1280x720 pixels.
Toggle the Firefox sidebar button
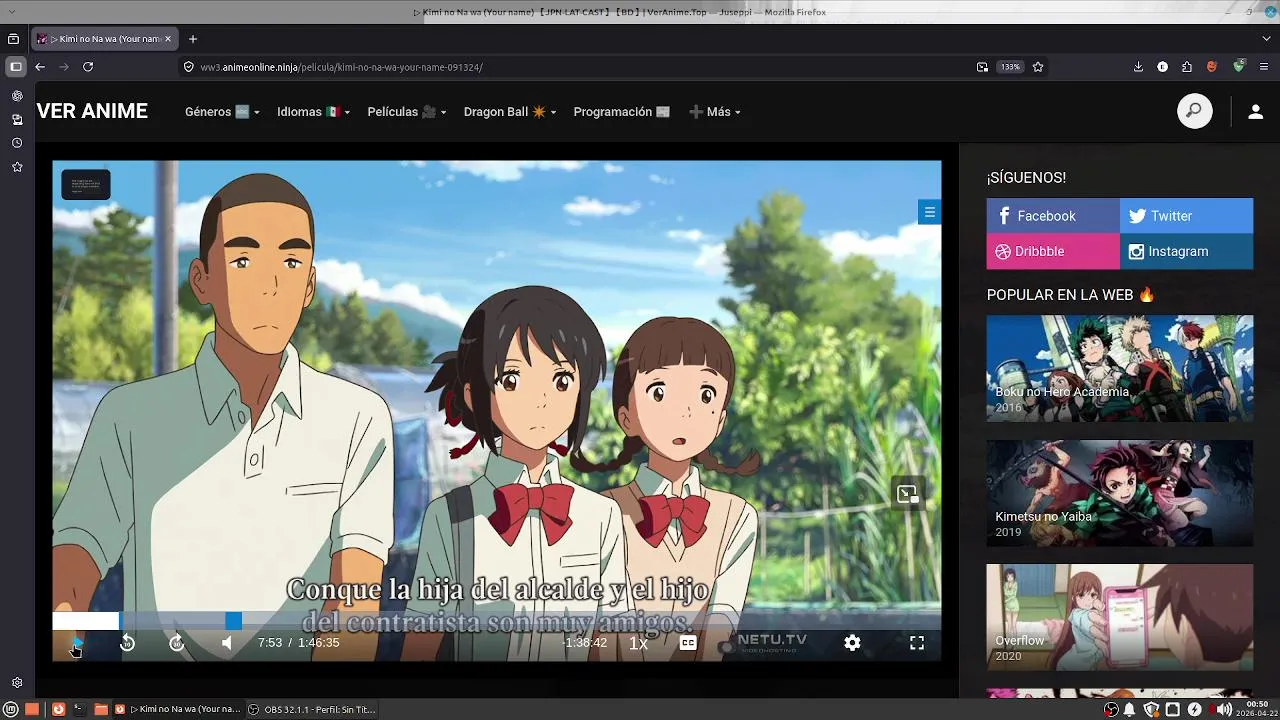16,67
